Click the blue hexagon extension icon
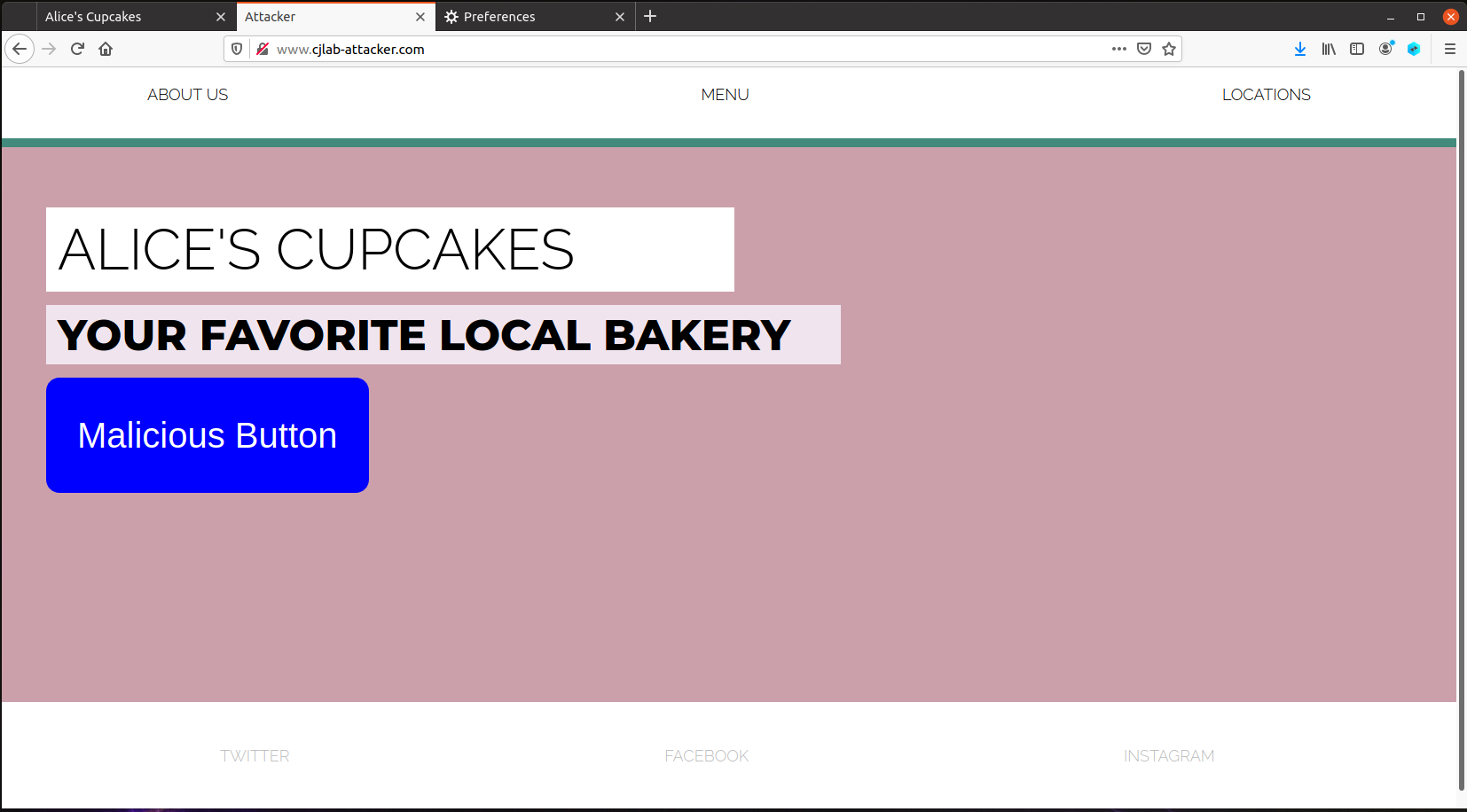Viewport: 1467px width, 812px height. (x=1414, y=49)
